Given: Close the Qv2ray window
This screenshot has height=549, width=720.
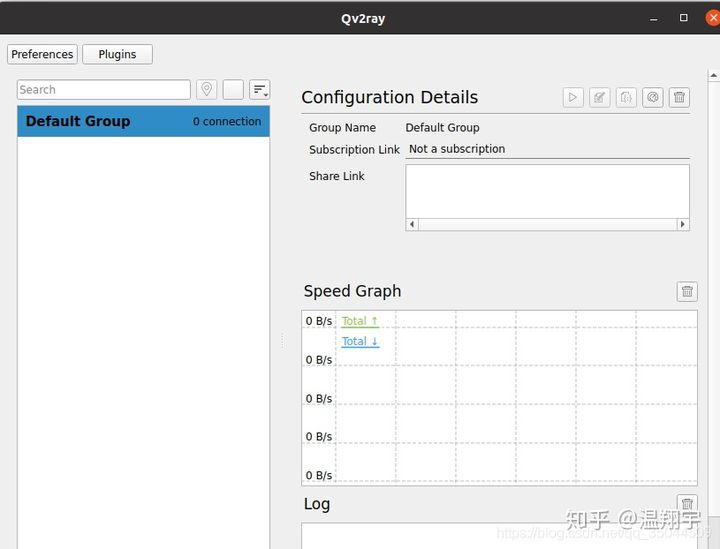Looking at the screenshot, I should click(713, 18).
